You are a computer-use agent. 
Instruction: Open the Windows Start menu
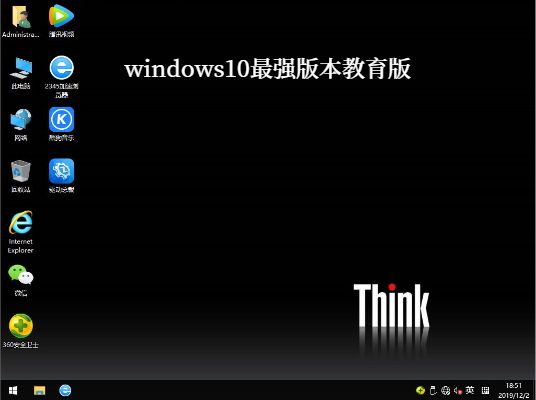pyautogui.click(x=13, y=390)
